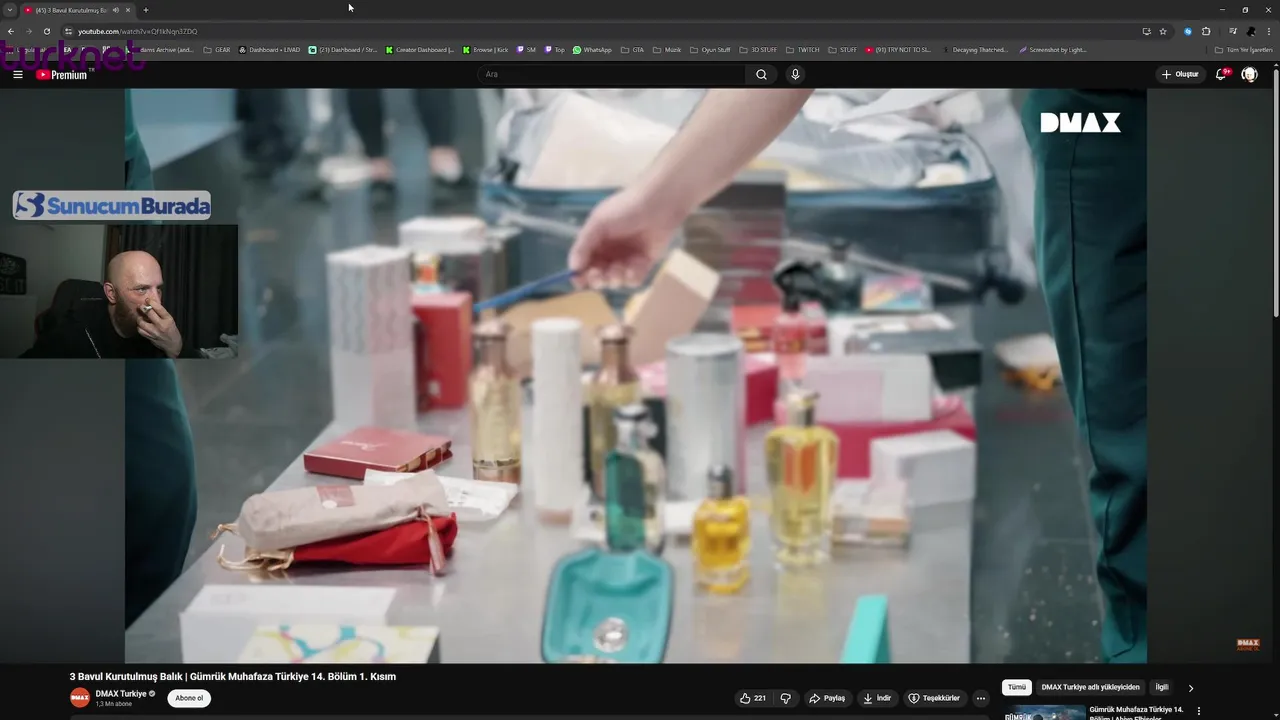This screenshot has height=720, width=1280.
Task: View site information icon in address bar
Action: point(68,31)
